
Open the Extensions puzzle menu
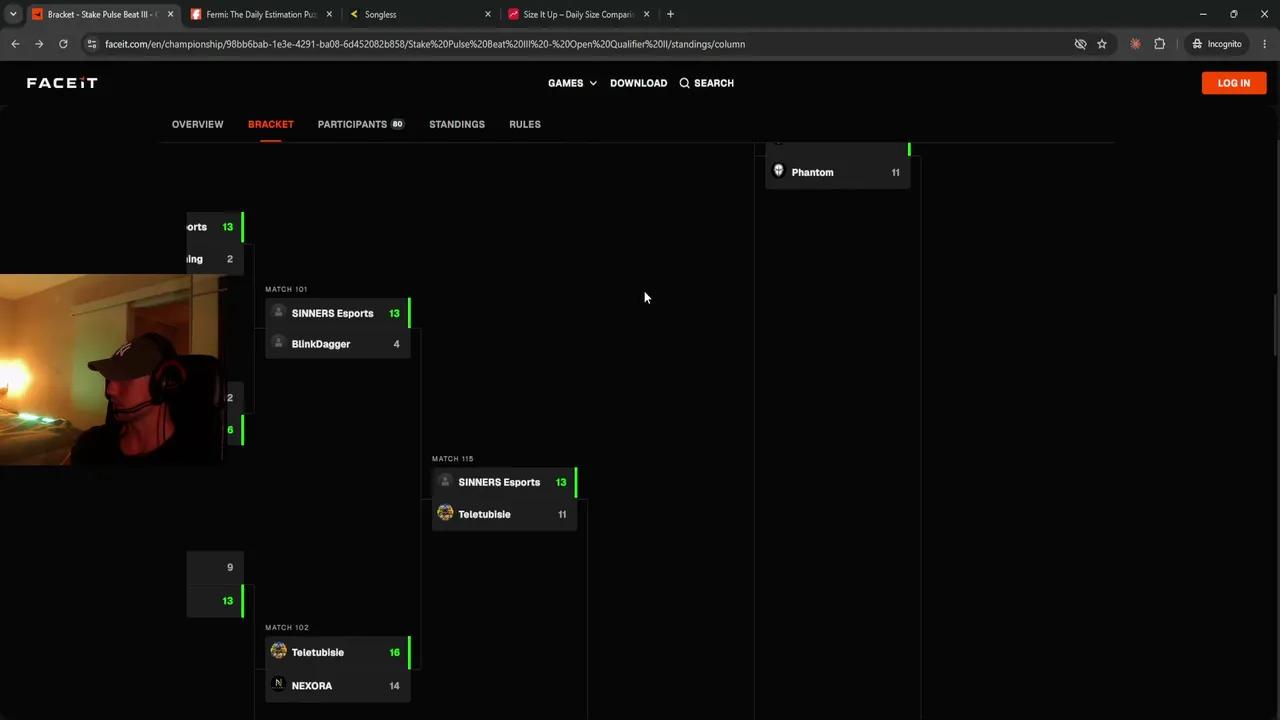(1160, 44)
